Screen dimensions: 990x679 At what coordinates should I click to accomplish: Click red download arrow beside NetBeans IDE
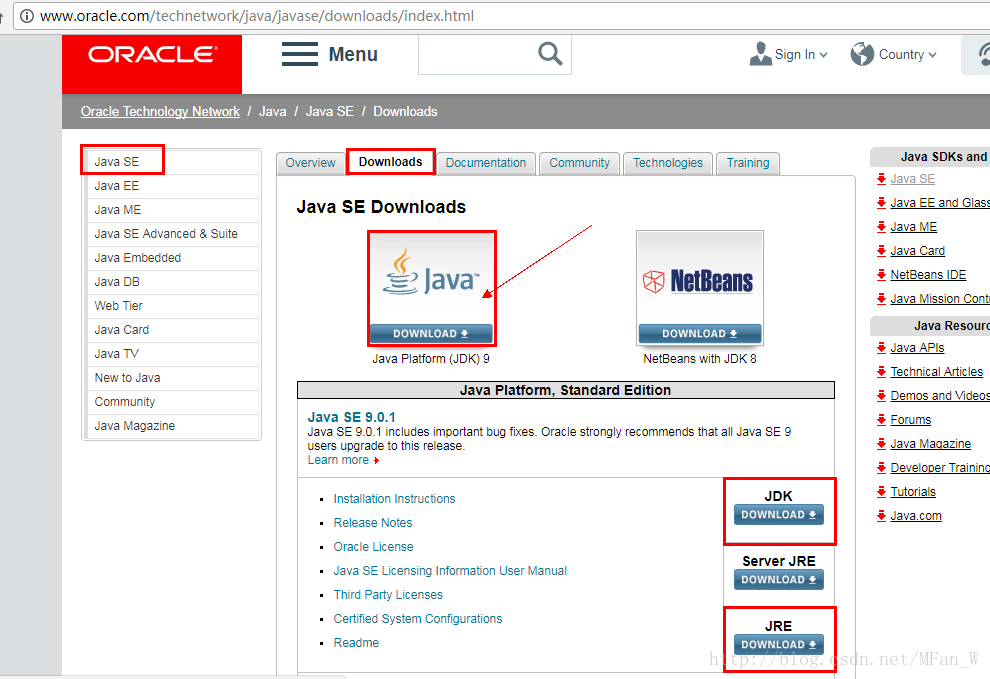[x=881, y=275]
